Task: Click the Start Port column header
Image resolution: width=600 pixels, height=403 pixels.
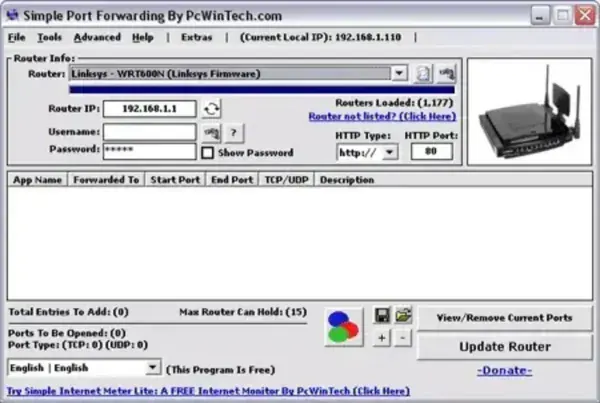Action: [x=175, y=180]
